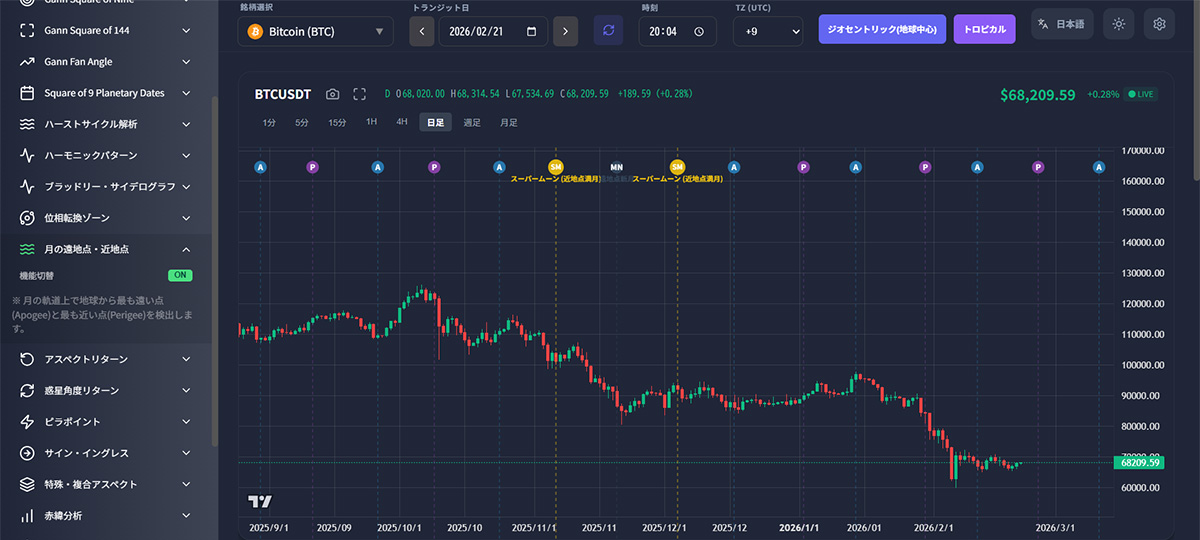
Task: Expand the ハーモニックパターン menu item
Action: pos(105,155)
